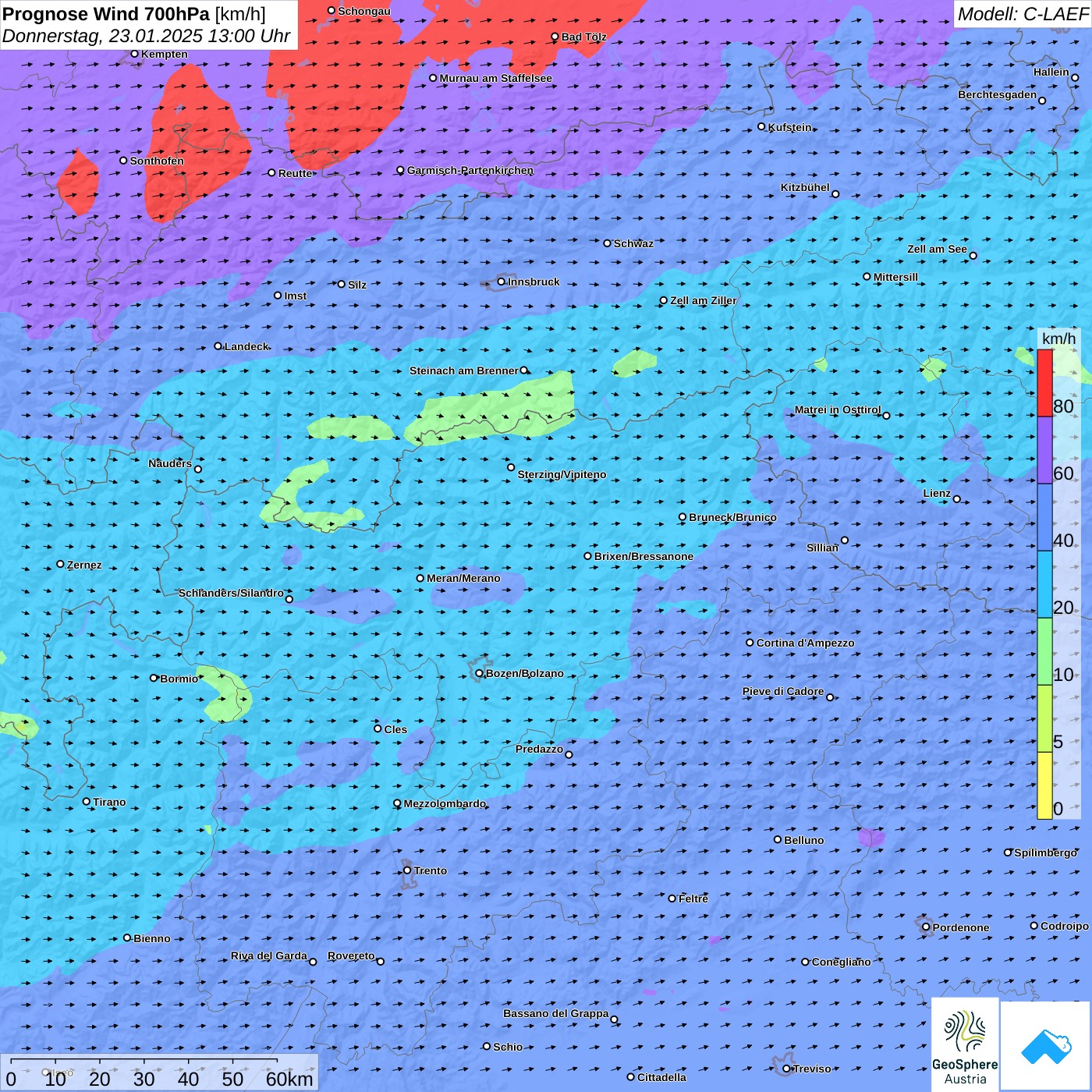Screen dimensions: 1092x1092
Task: Click the 'Spilimbergo' label
Action: (x=1045, y=853)
